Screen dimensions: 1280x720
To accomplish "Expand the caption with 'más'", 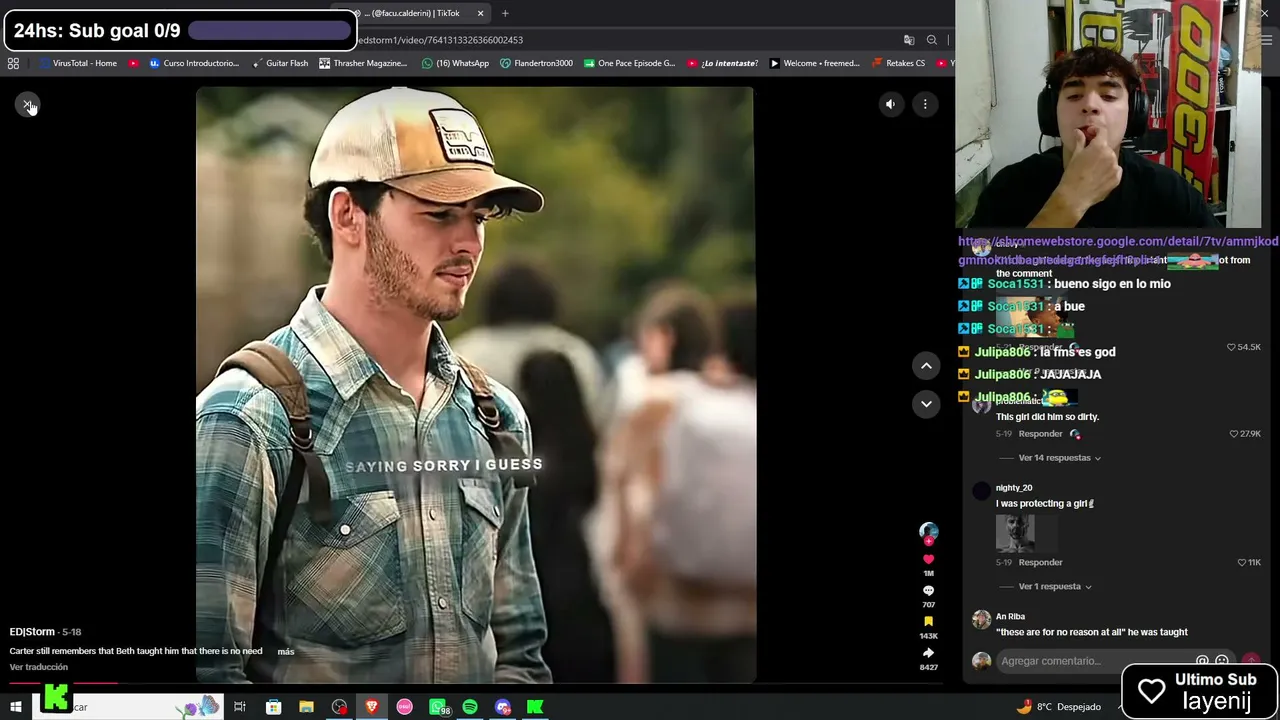I will point(286,651).
